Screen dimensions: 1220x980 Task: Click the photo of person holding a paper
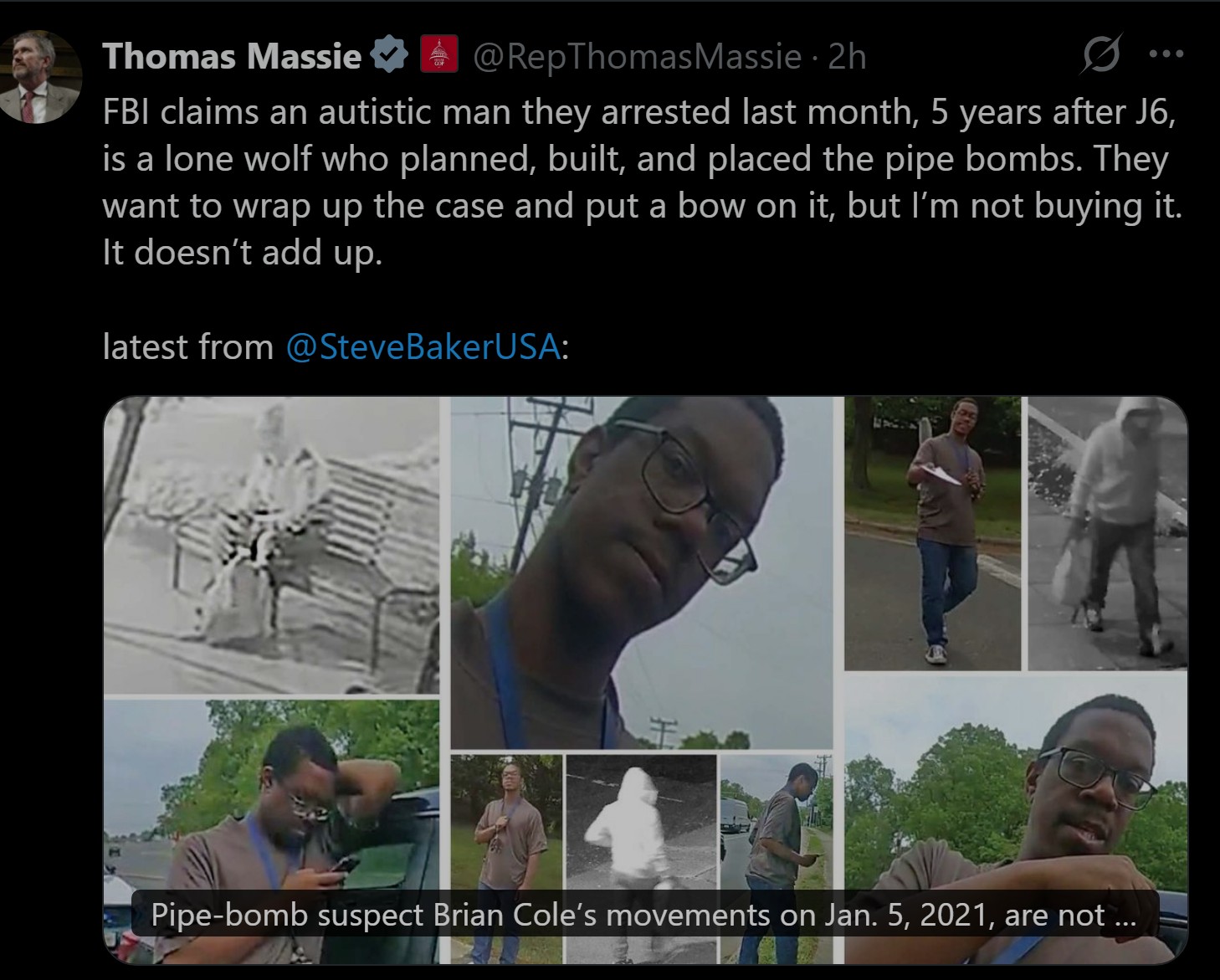coord(932,533)
